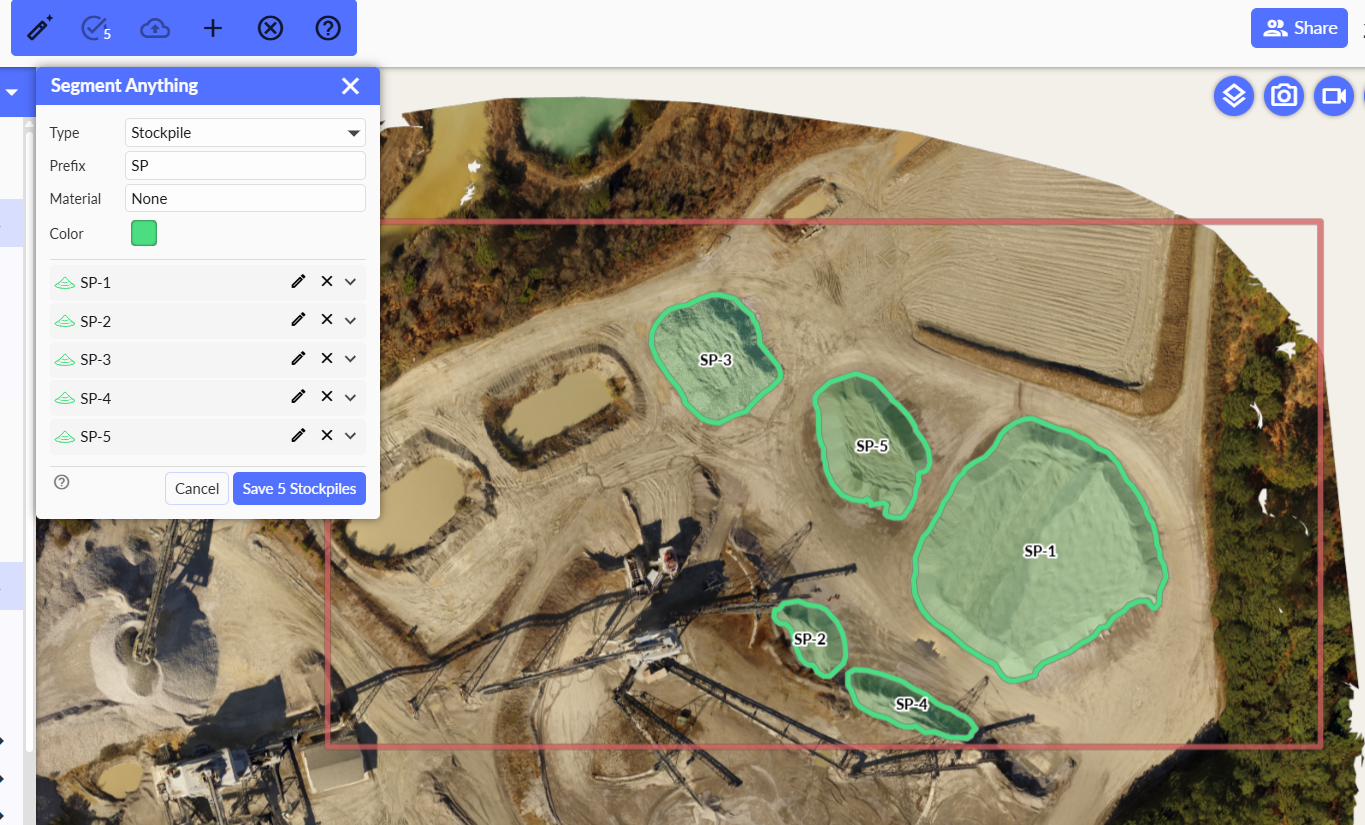Open the green Color swatch picker
This screenshot has height=825, width=1365.
click(x=144, y=234)
